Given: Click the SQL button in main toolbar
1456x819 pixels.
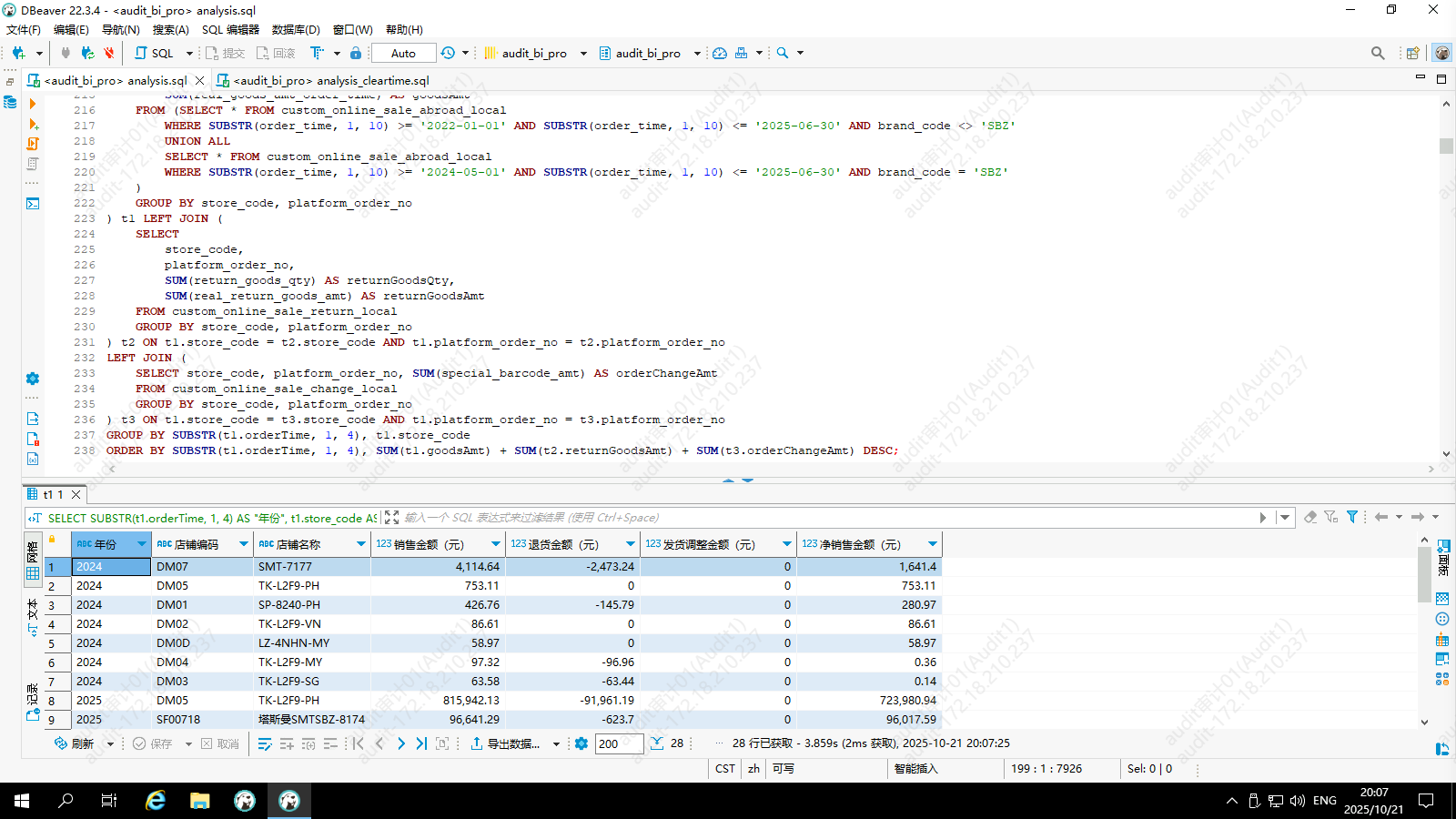Looking at the screenshot, I should point(154,53).
